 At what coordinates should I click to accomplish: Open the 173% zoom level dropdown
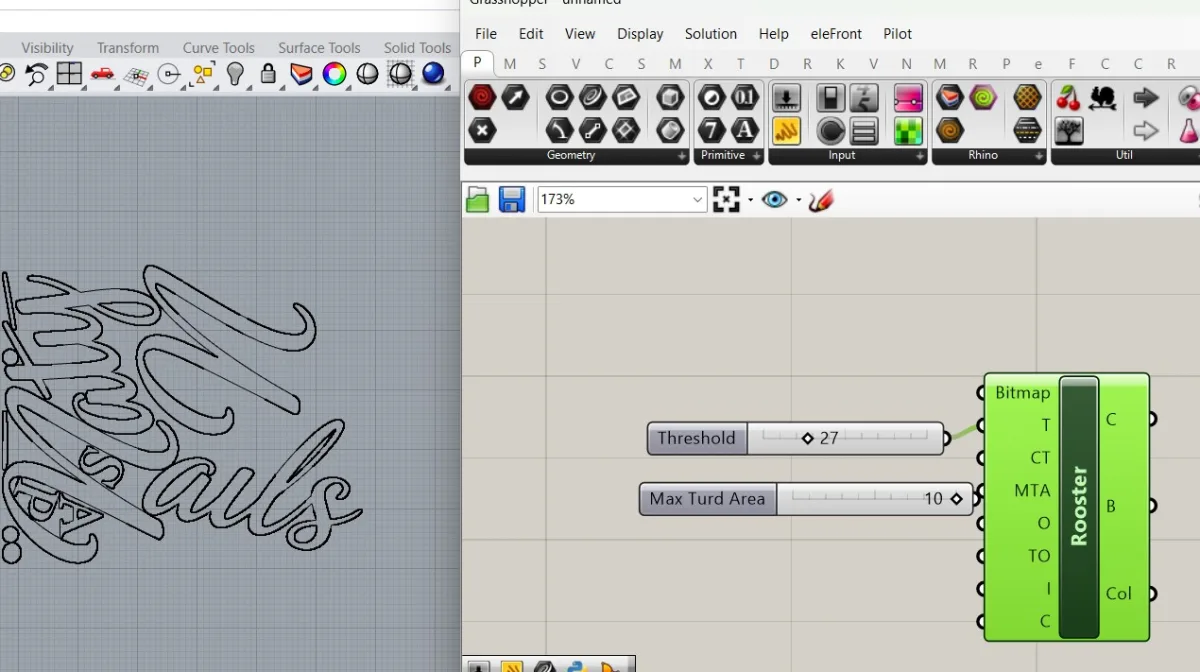pyautogui.click(x=698, y=200)
